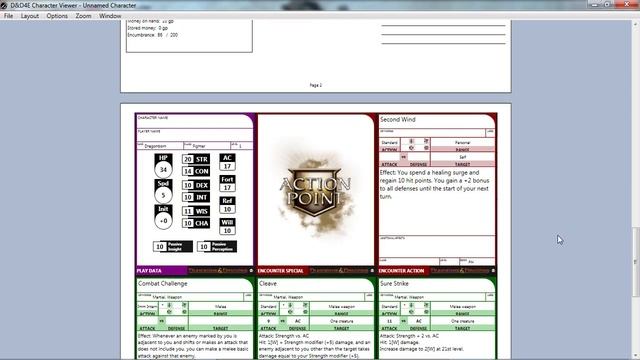This screenshot has width=640, height=360.
Task: Click the Character Viewer title bar app icon
Action: pos(4,5)
